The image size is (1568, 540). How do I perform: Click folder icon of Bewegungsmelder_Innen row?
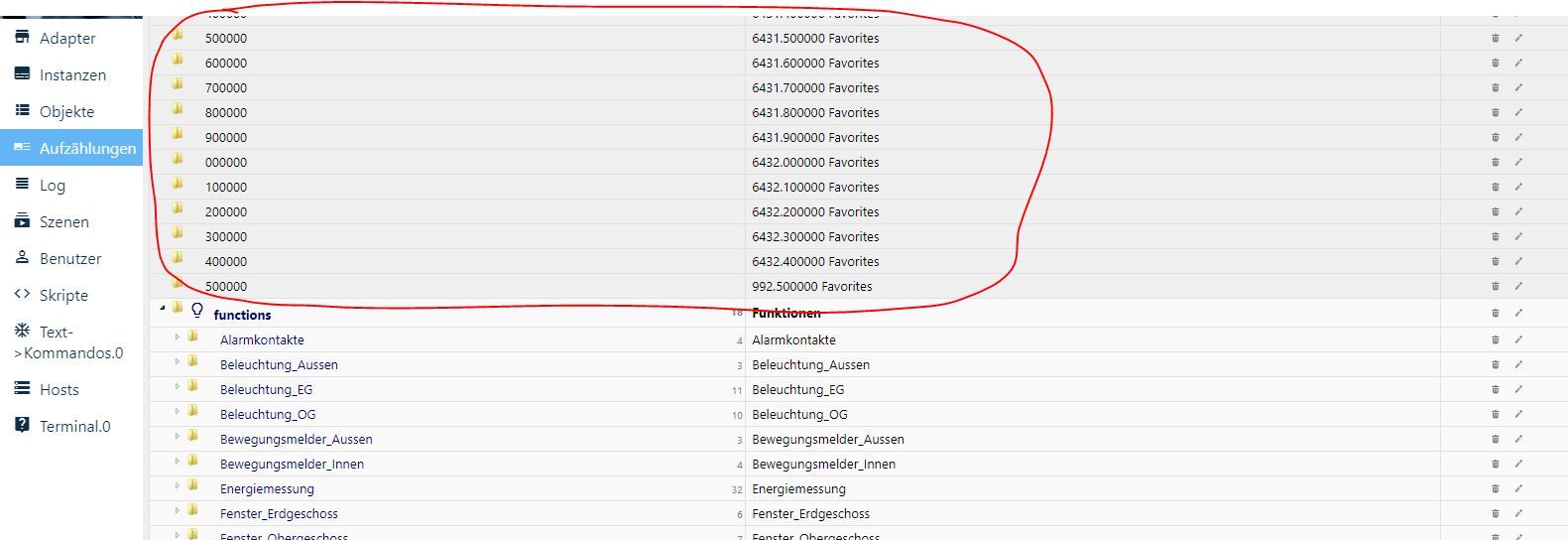click(x=192, y=462)
